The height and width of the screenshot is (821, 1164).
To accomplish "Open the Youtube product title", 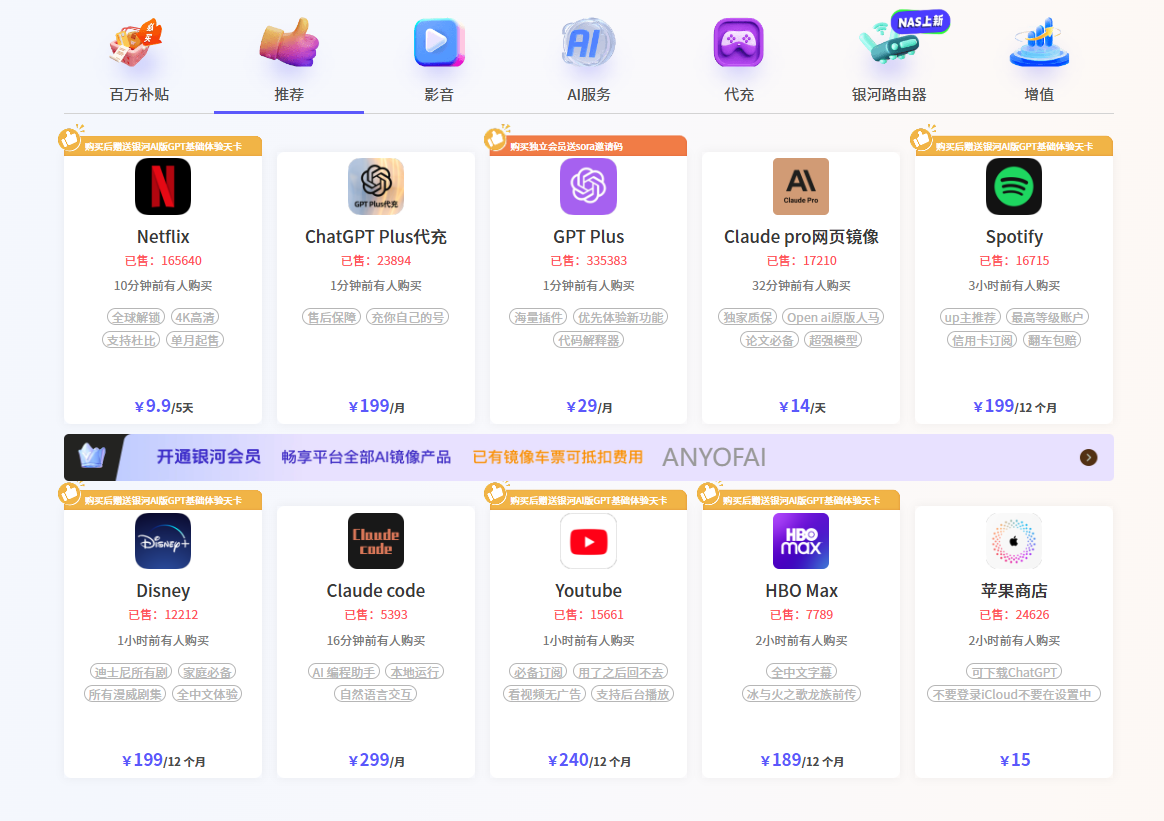I will [x=589, y=591].
